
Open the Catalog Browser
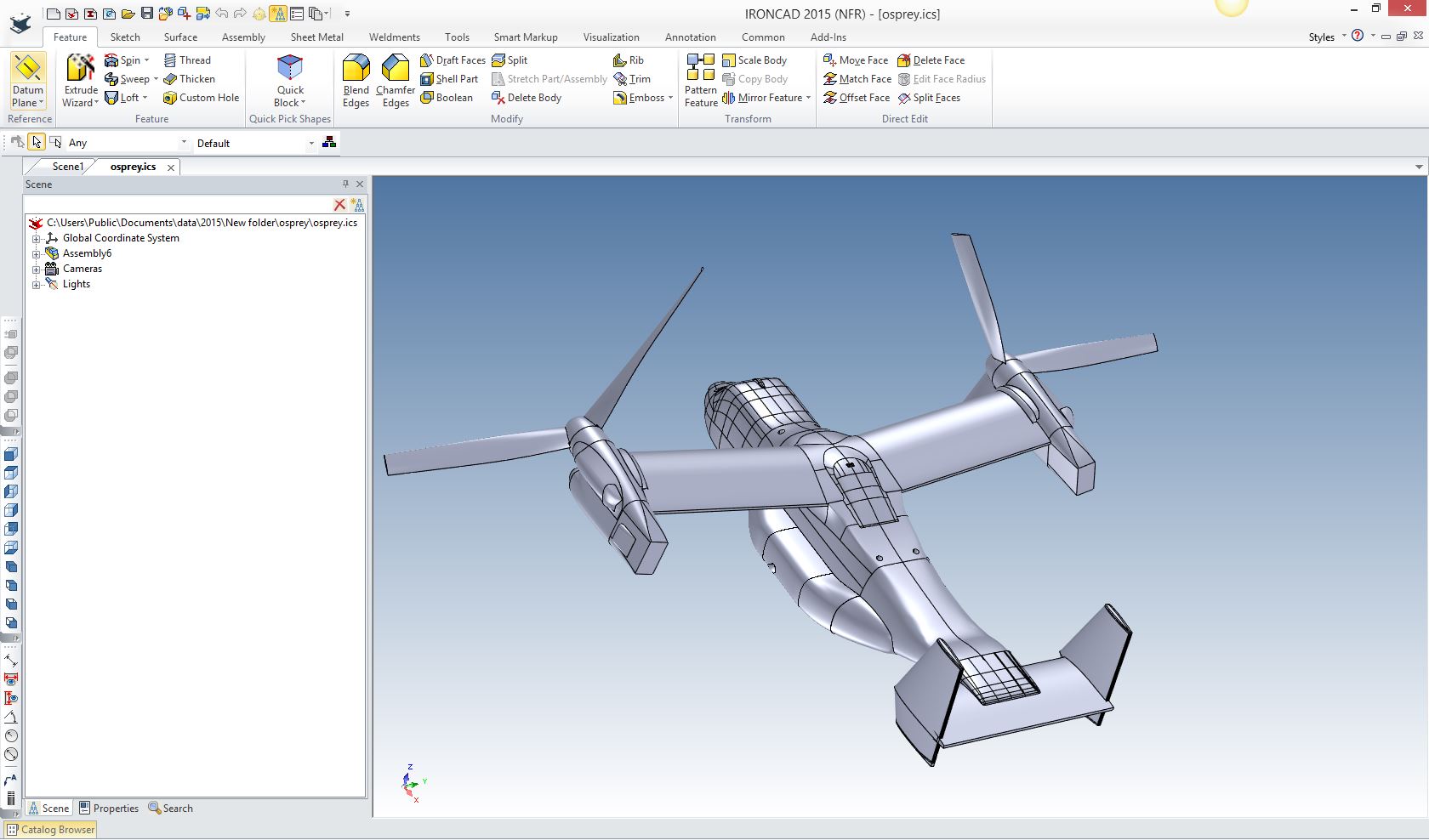click(x=51, y=830)
